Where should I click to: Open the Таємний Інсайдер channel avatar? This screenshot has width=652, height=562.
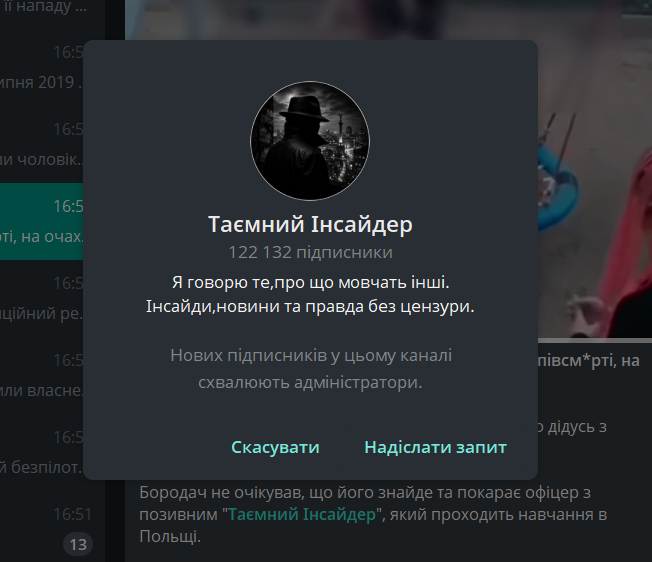pos(310,141)
